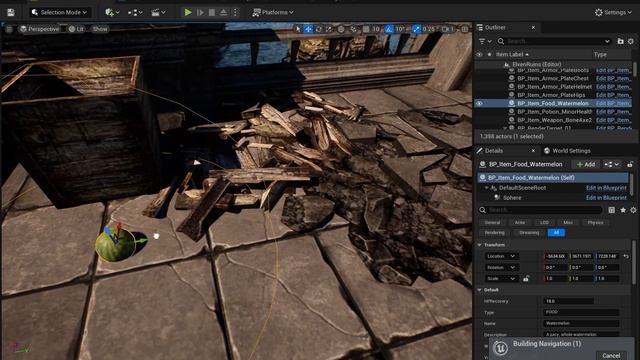Open the play options three-dot menu
The width and height of the screenshot is (640, 360).
pyautogui.click(x=235, y=12)
